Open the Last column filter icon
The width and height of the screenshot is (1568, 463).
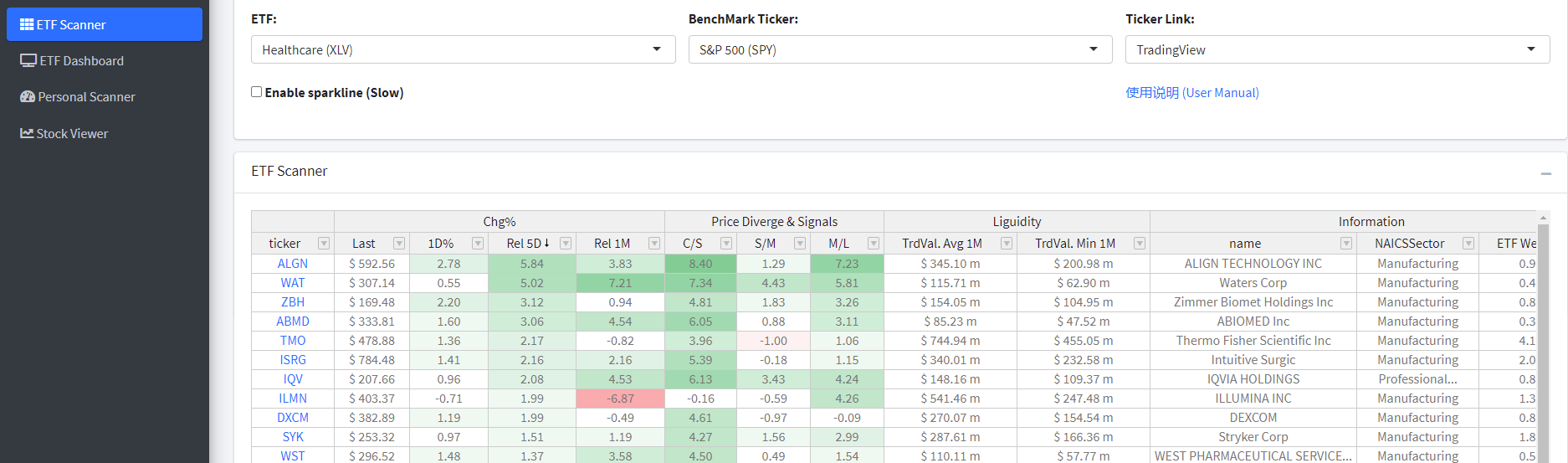(x=399, y=244)
